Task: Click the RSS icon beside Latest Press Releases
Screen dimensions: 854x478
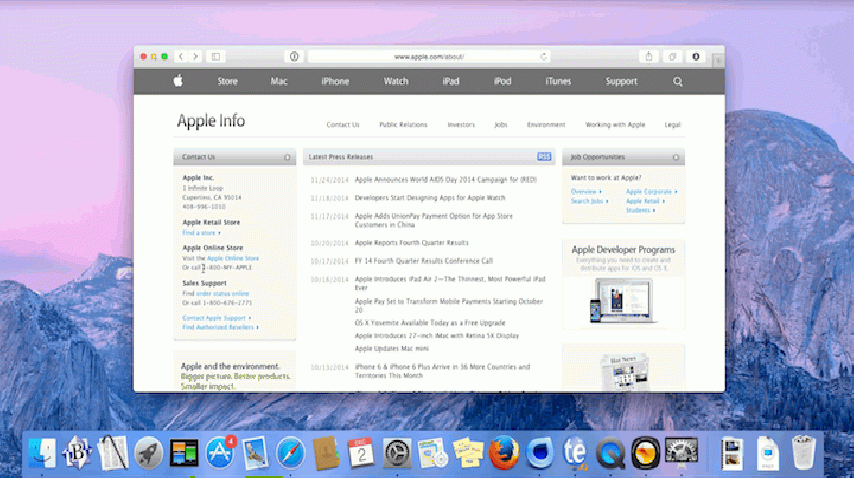Action: (x=544, y=157)
